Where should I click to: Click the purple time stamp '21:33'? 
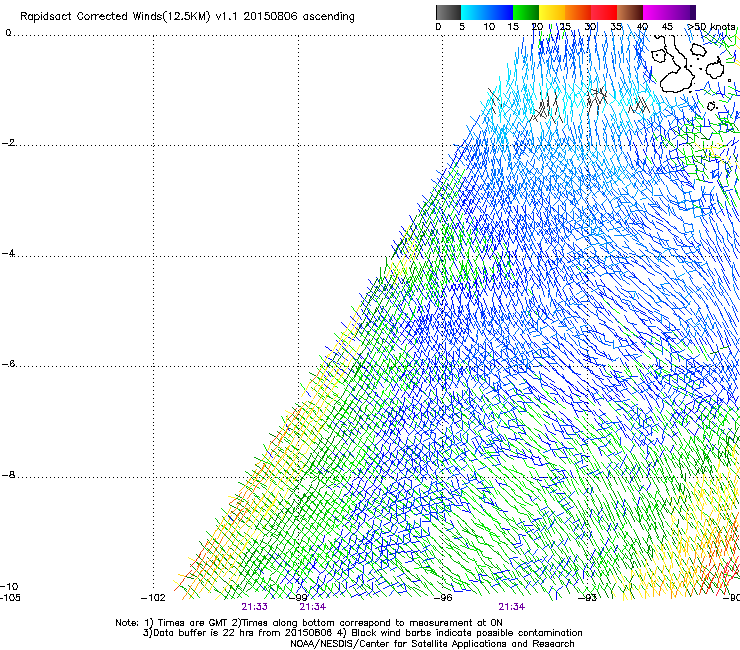254,607
